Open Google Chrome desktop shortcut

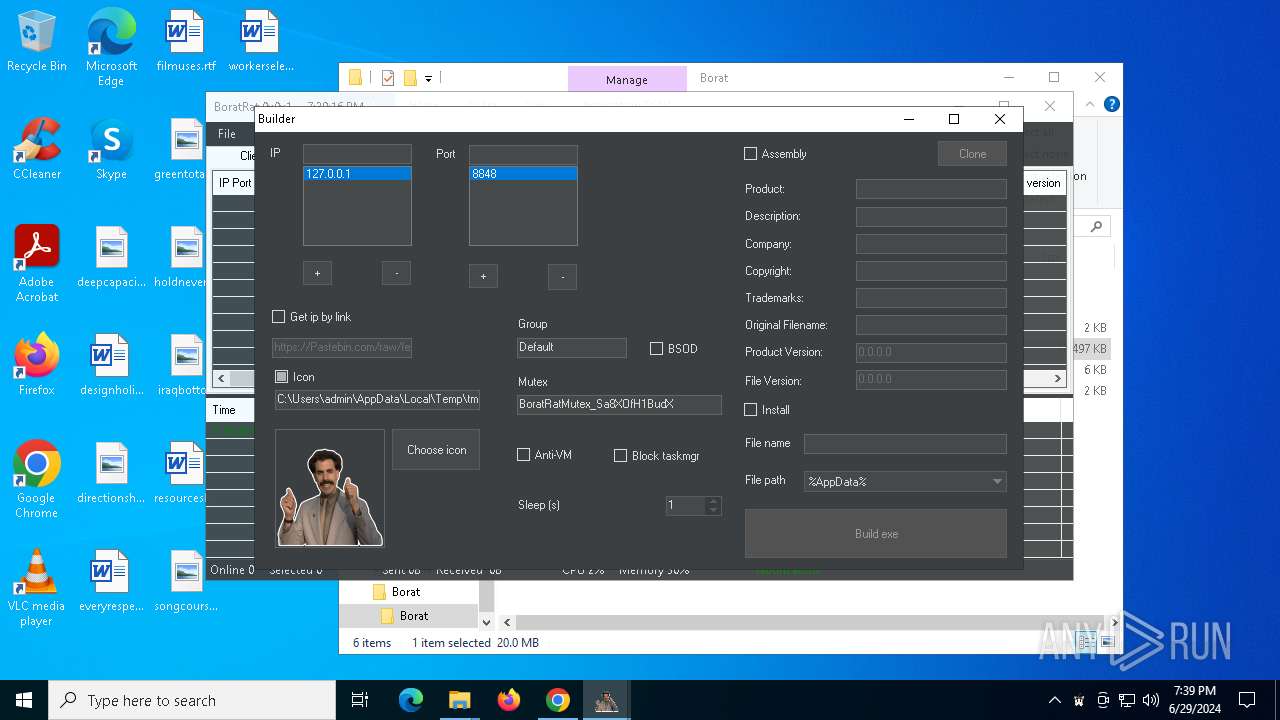(37, 479)
